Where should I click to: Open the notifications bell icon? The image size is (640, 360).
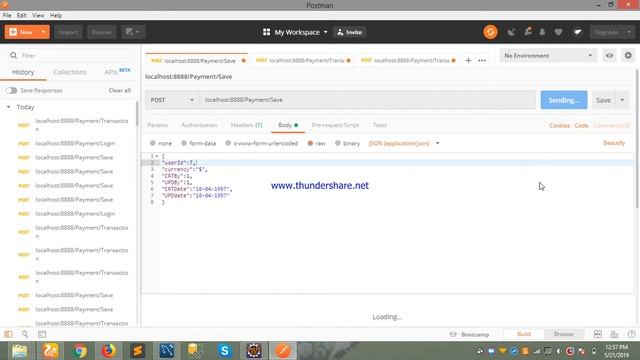pos(542,32)
